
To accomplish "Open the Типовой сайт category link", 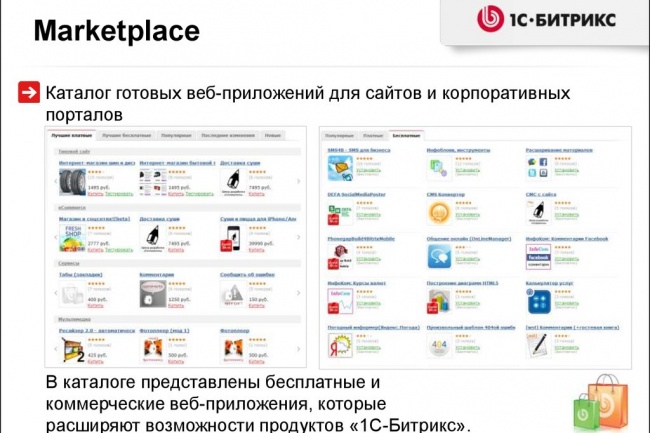I will coord(74,152).
